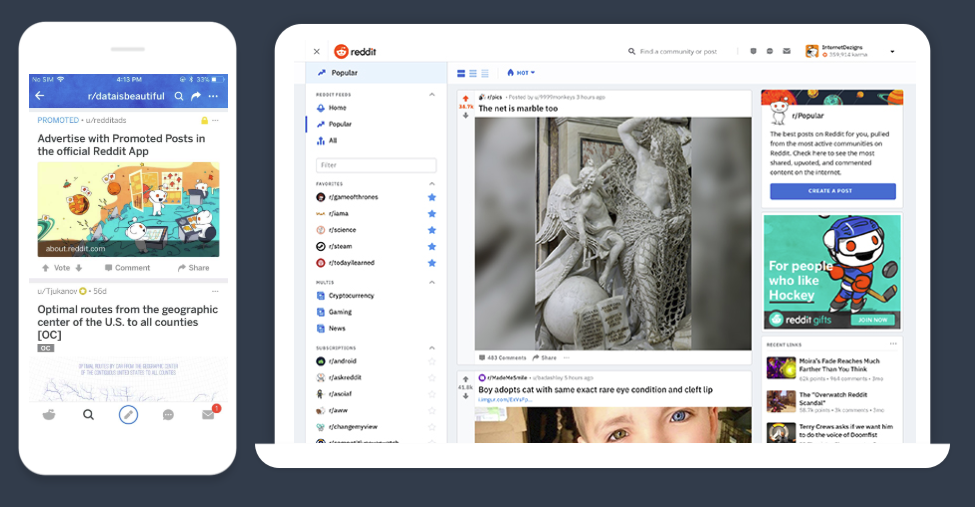Open the Gaming multi

point(334,312)
